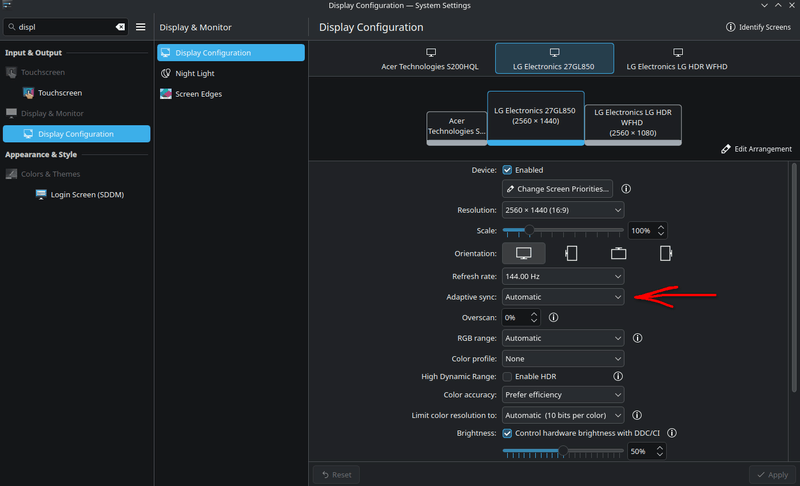Select portrait rotated-left orientation icon

571,253
